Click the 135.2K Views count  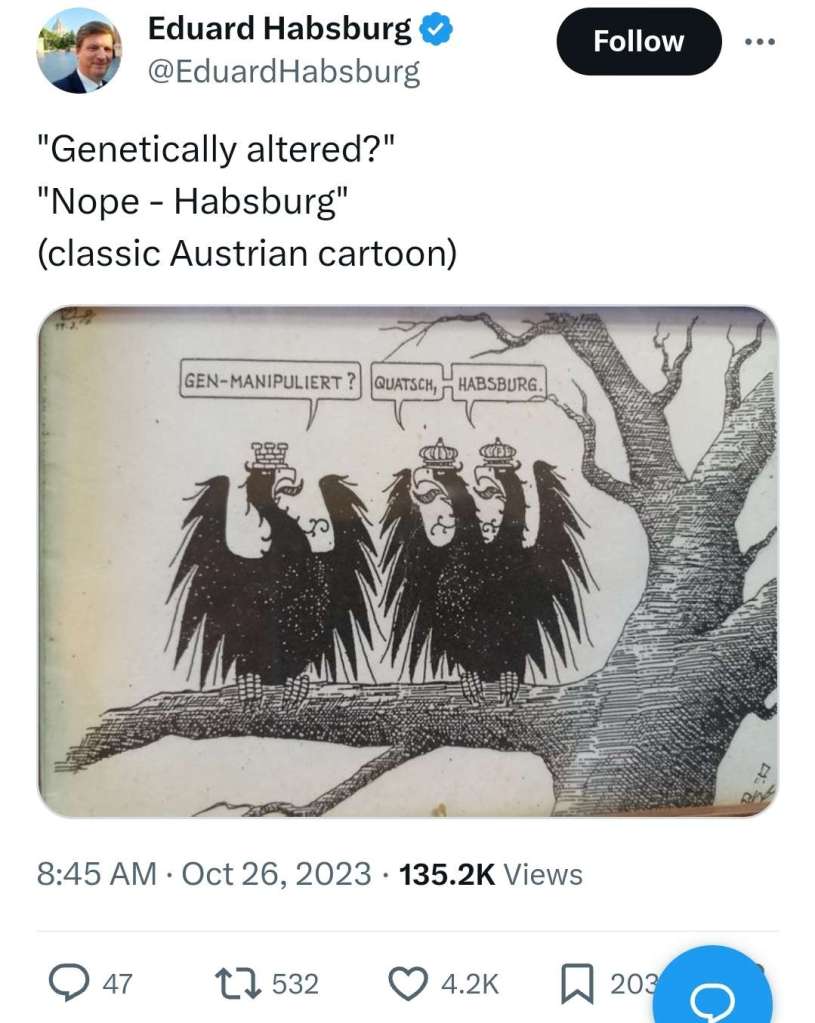pos(491,874)
